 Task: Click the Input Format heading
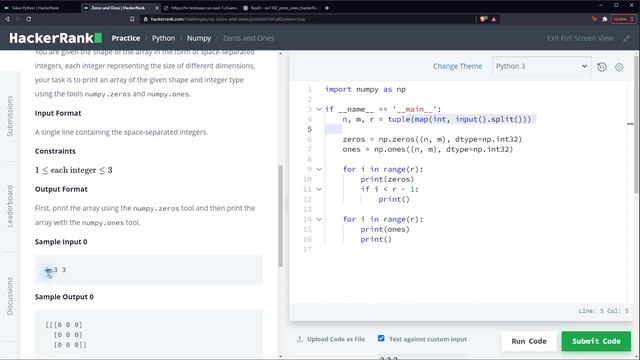[58, 113]
